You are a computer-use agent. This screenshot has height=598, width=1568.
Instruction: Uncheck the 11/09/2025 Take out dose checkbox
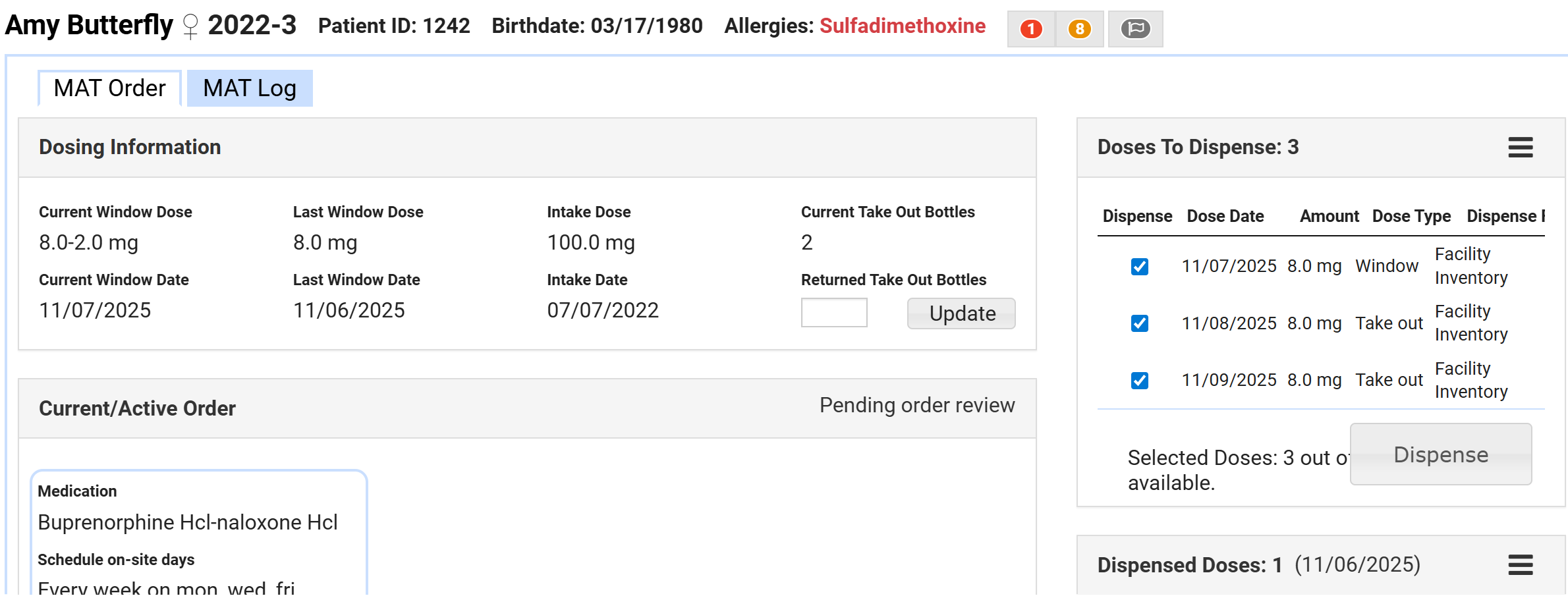click(1139, 381)
